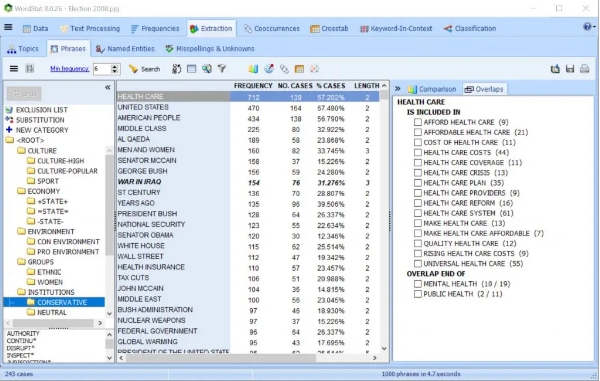The width and height of the screenshot is (600, 381).
Task: Switch to the Data tab
Action: pyautogui.click(x=36, y=29)
